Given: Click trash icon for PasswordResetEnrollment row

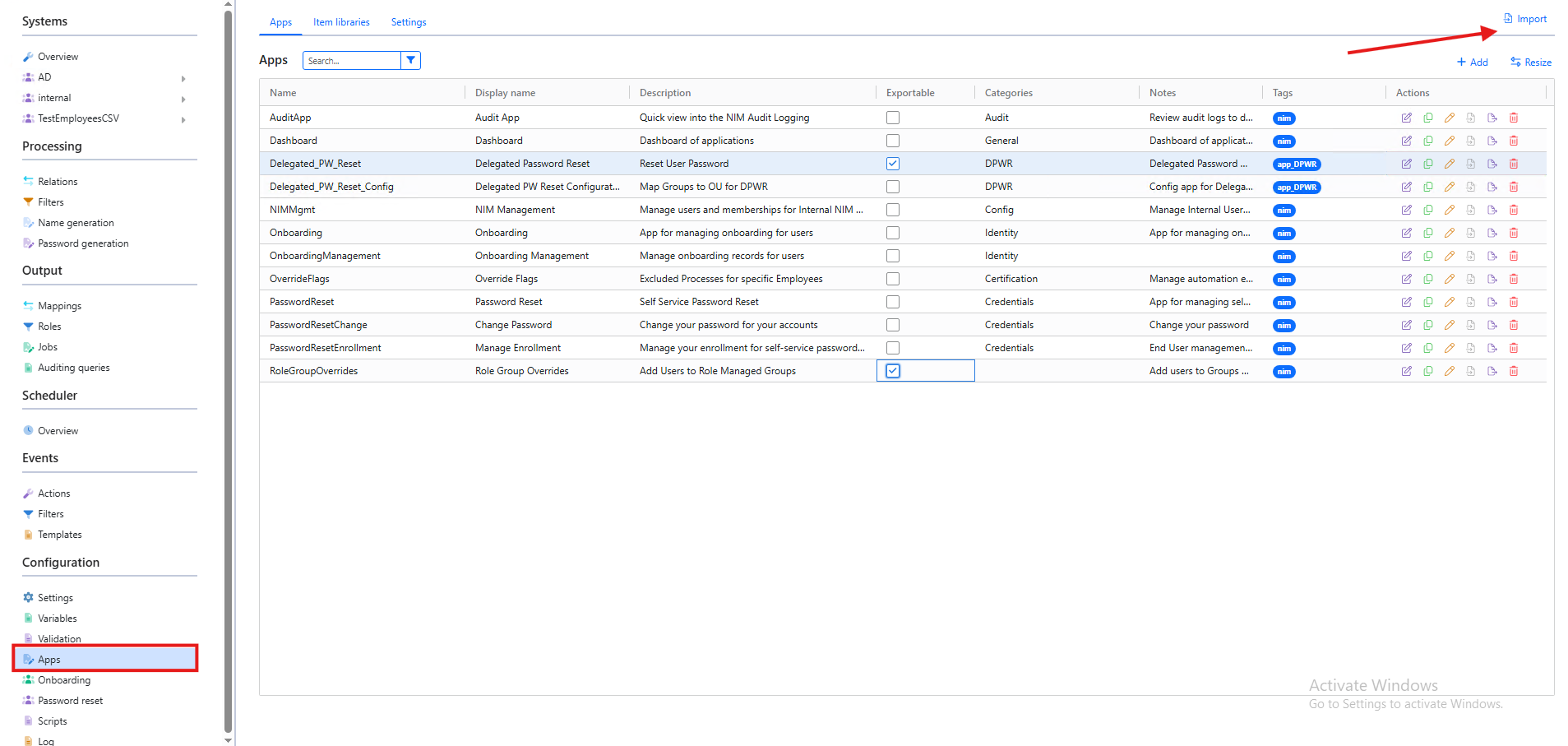Looking at the screenshot, I should point(1513,348).
